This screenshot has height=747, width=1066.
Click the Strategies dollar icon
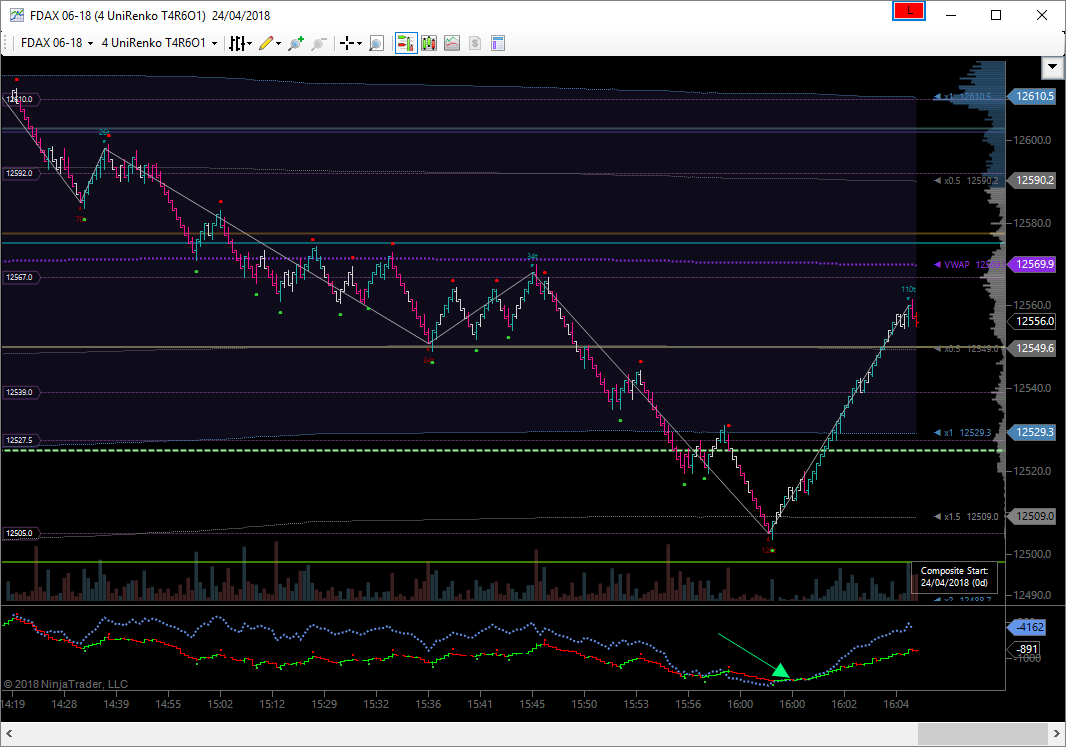click(x=475, y=44)
